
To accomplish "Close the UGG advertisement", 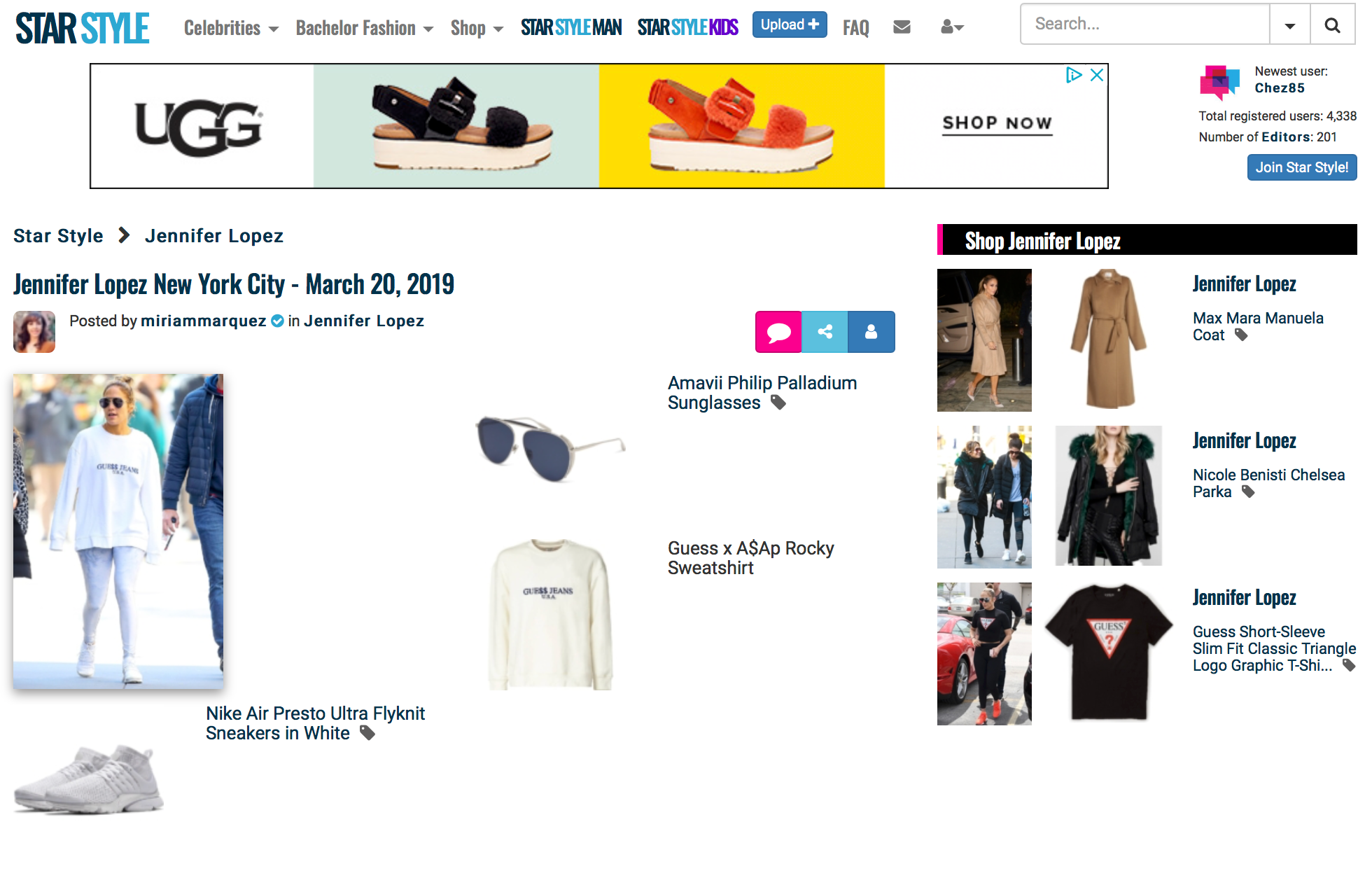I will coord(1097,75).
